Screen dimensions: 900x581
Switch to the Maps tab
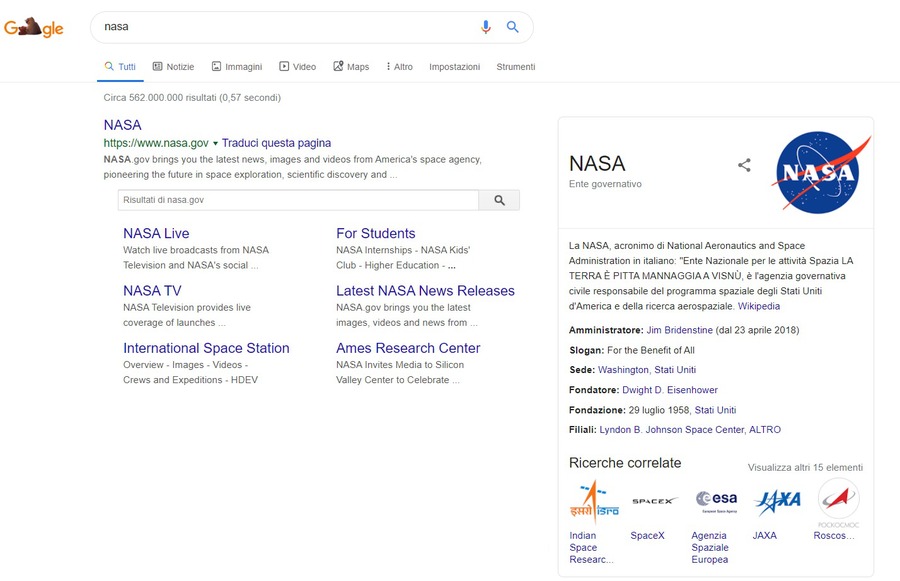coord(351,67)
